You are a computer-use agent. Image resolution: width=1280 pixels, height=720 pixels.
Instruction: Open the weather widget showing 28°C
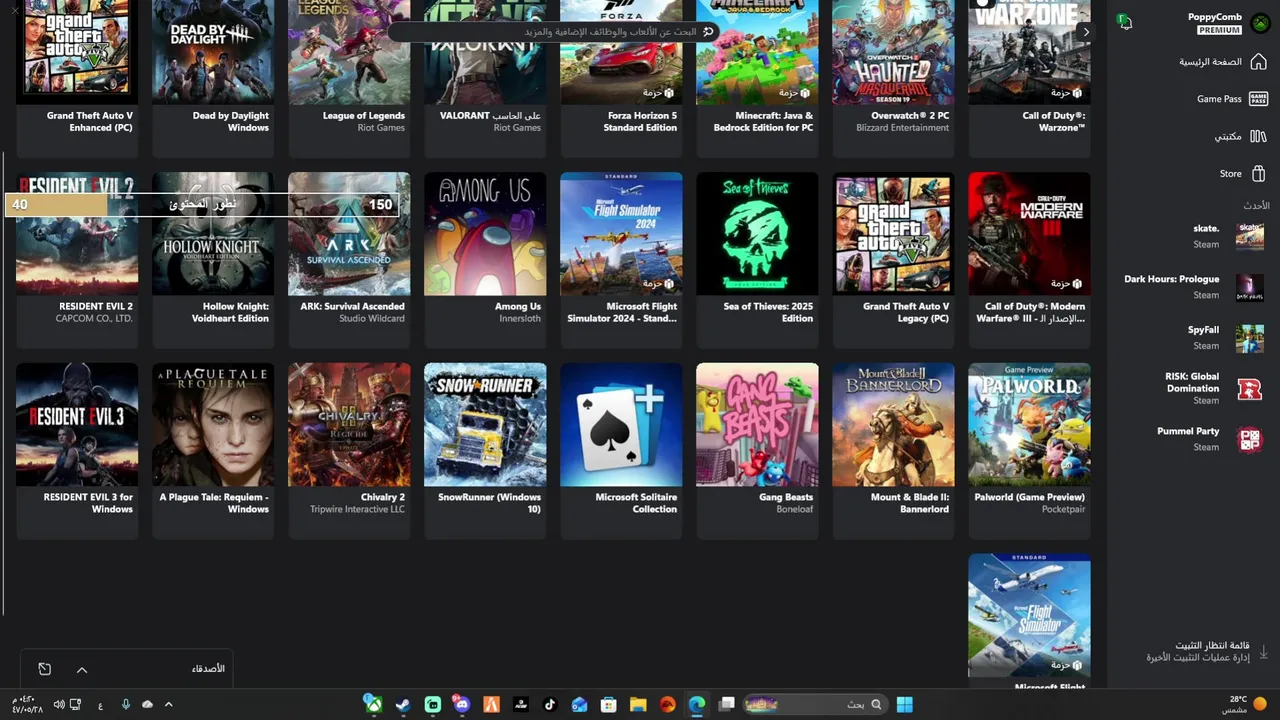click(x=1245, y=704)
